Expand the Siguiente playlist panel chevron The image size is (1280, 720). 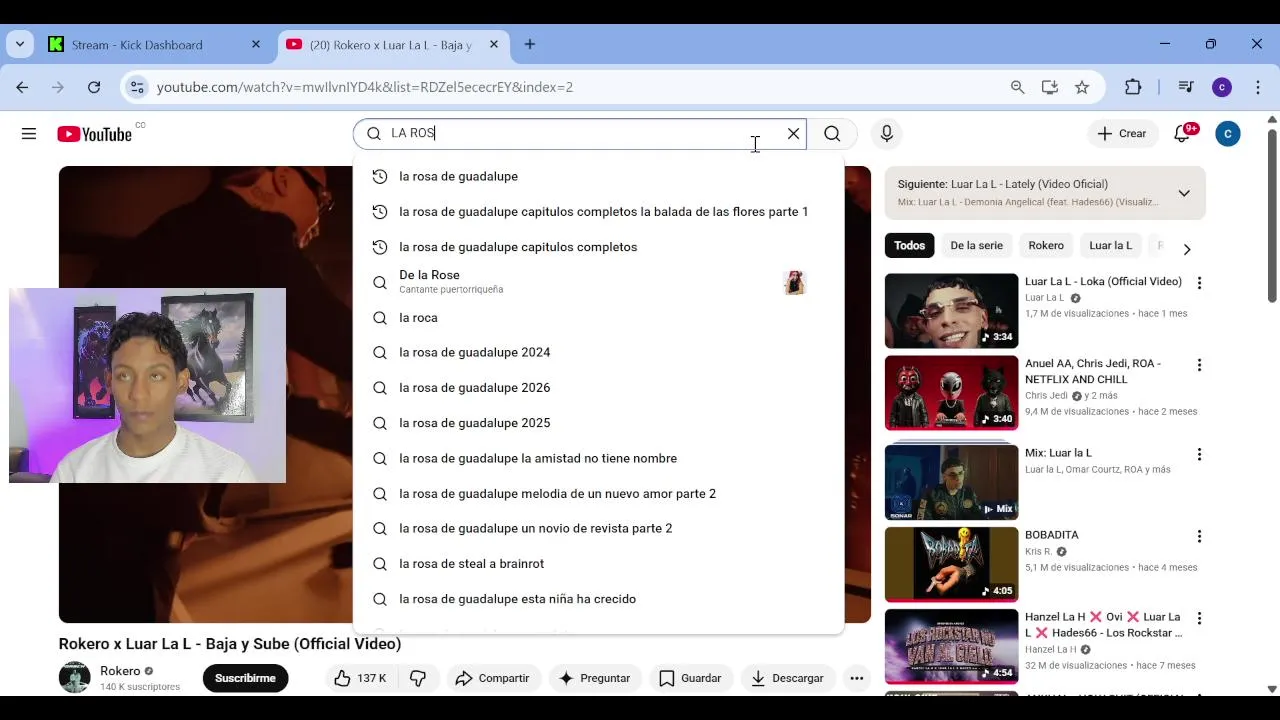pyautogui.click(x=1184, y=193)
